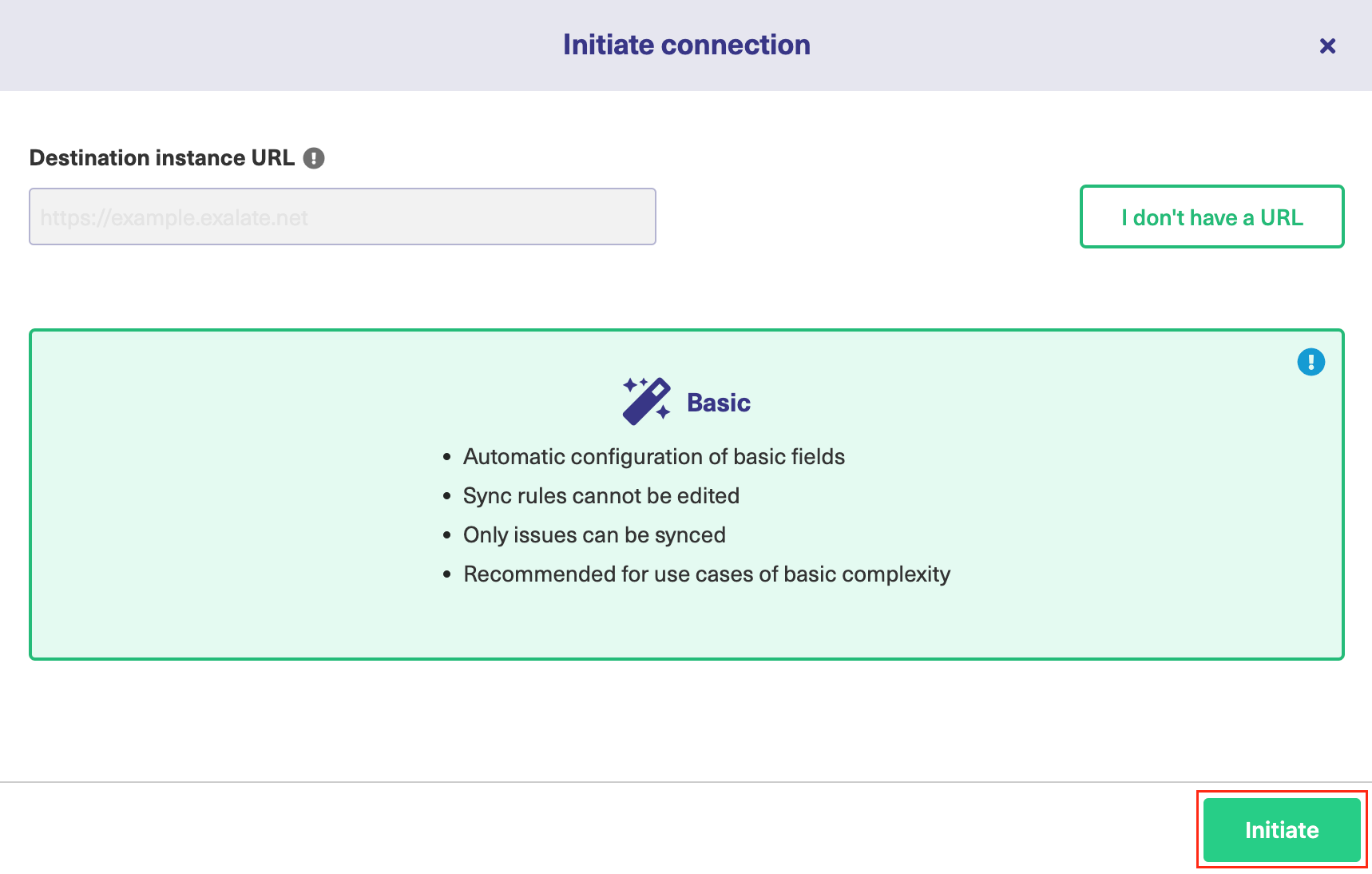This screenshot has height=874, width=1372.
Task: Click the word "URL" in the green outlined button
Action: pyautogui.click(x=1281, y=217)
